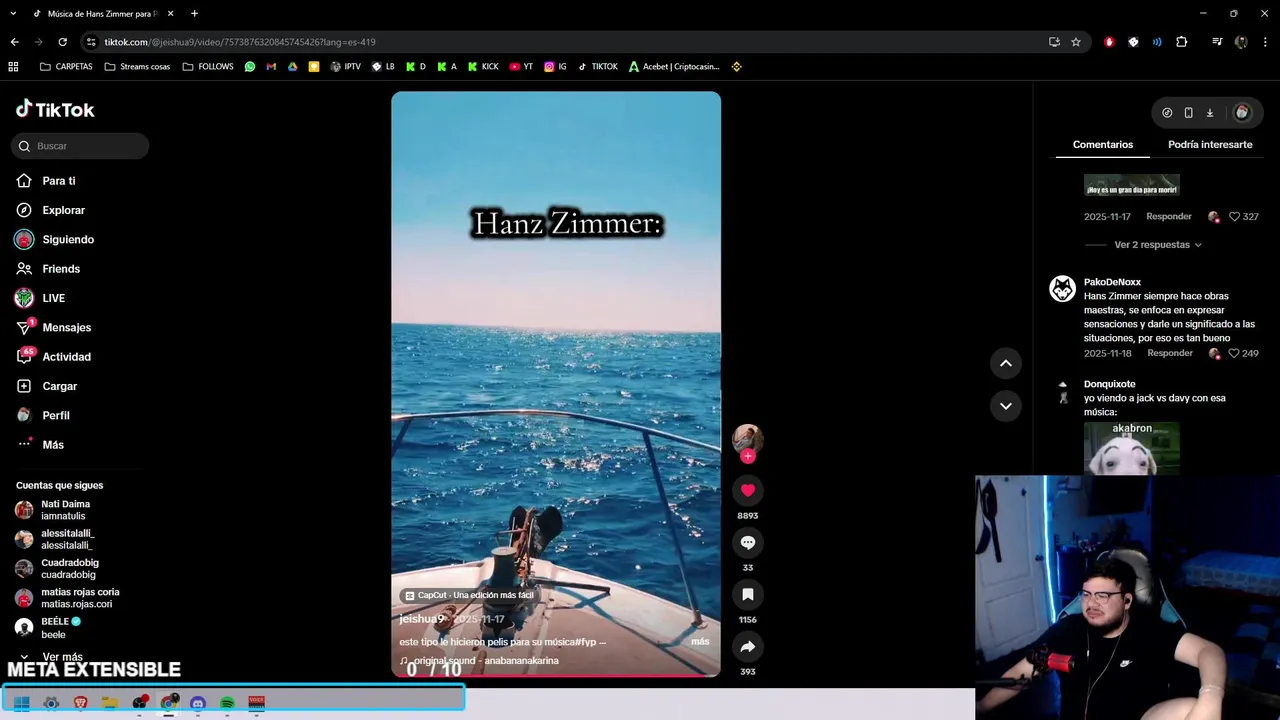Reply to the 2025-11-17 comment
Image resolution: width=1280 pixels, height=720 pixels.
1169,216
